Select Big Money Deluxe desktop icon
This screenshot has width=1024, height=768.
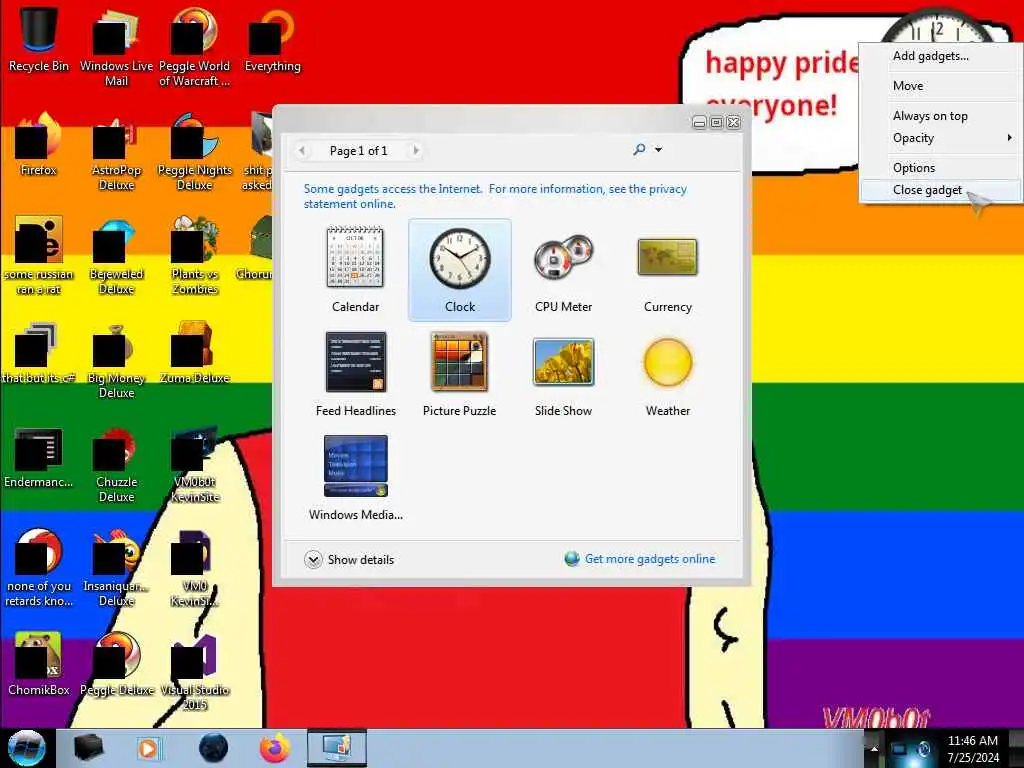(116, 360)
